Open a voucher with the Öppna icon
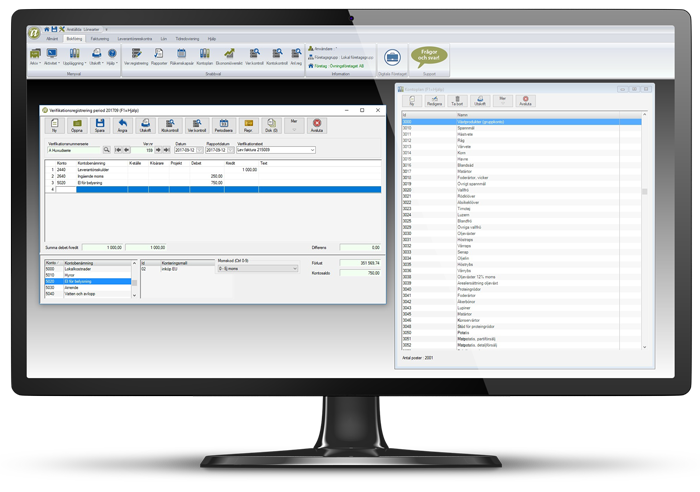Image resolution: width=700 pixels, height=492 pixels. coord(77,125)
